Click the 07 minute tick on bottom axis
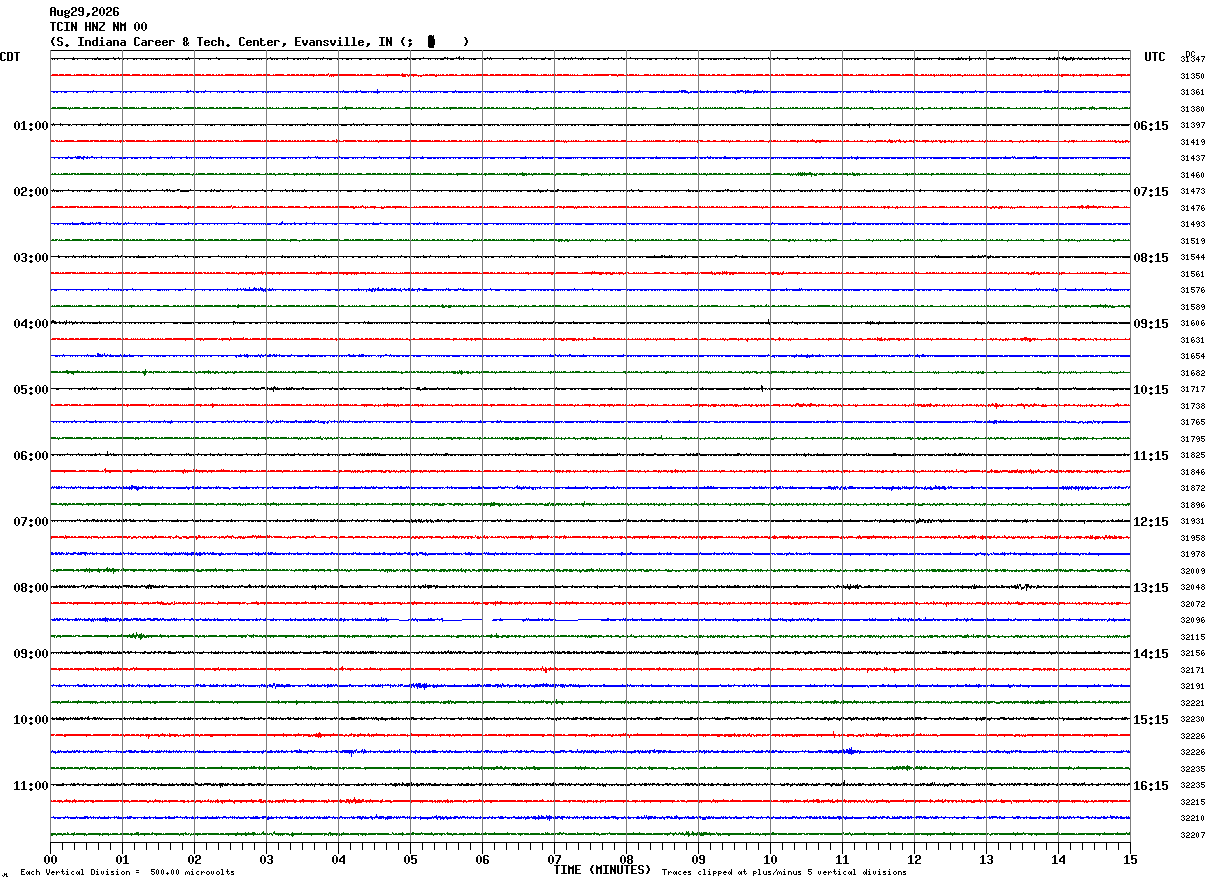Image resolution: width=1210 pixels, height=886 pixels. pos(554,859)
